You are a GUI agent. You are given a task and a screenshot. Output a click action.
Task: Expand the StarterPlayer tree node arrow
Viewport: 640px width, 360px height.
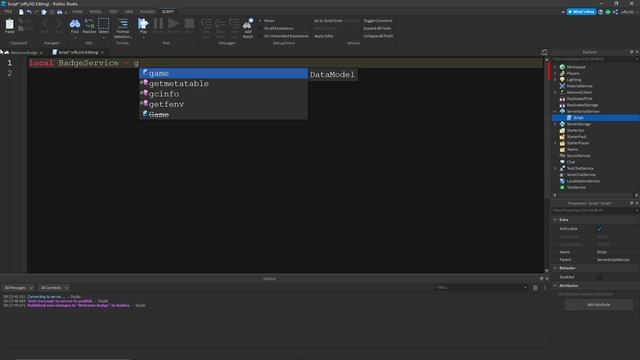pyautogui.click(x=555, y=143)
